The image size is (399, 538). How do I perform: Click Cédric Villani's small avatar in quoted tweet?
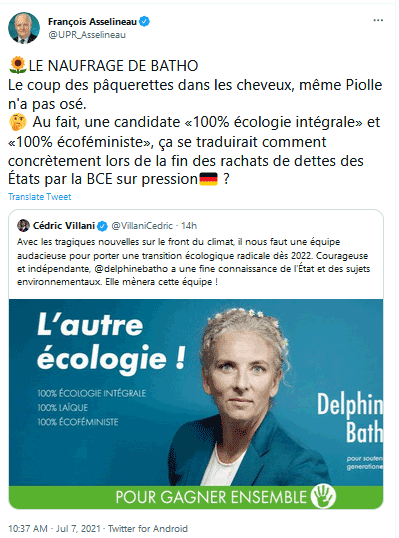coord(23,225)
